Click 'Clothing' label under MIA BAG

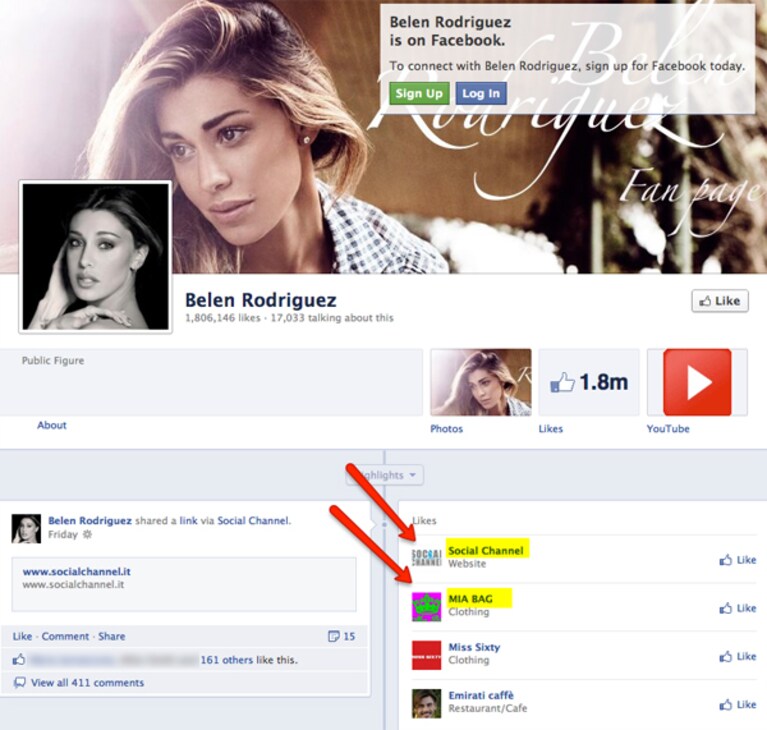click(x=469, y=612)
